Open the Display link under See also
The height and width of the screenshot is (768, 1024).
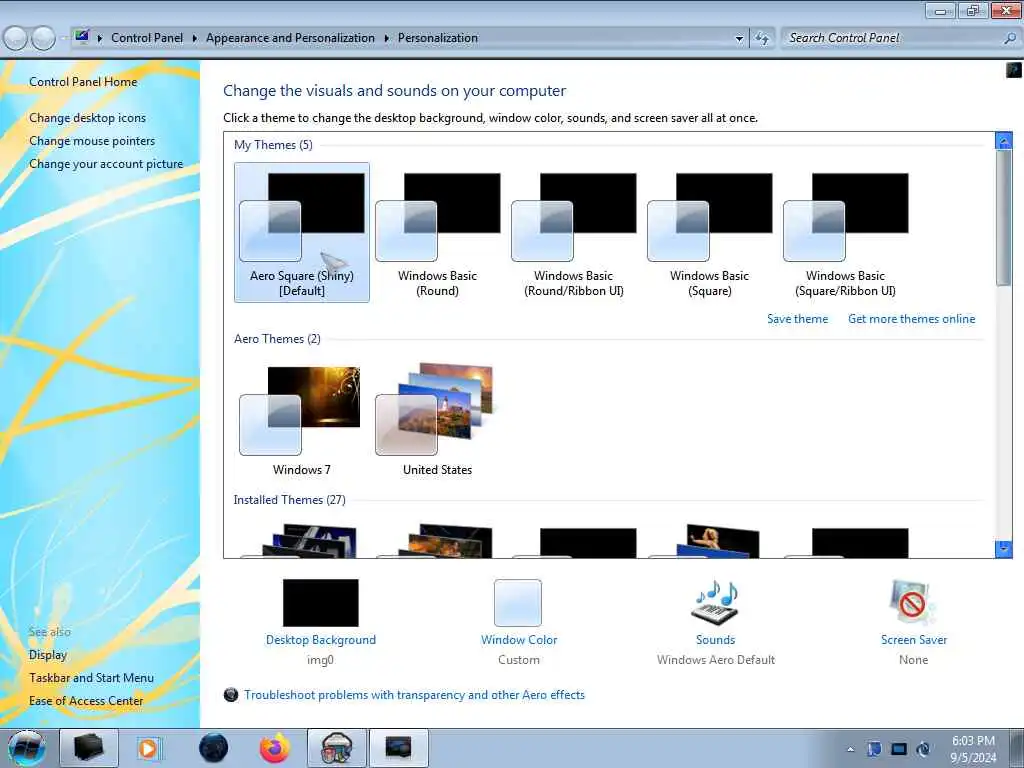(x=48, y=654)
